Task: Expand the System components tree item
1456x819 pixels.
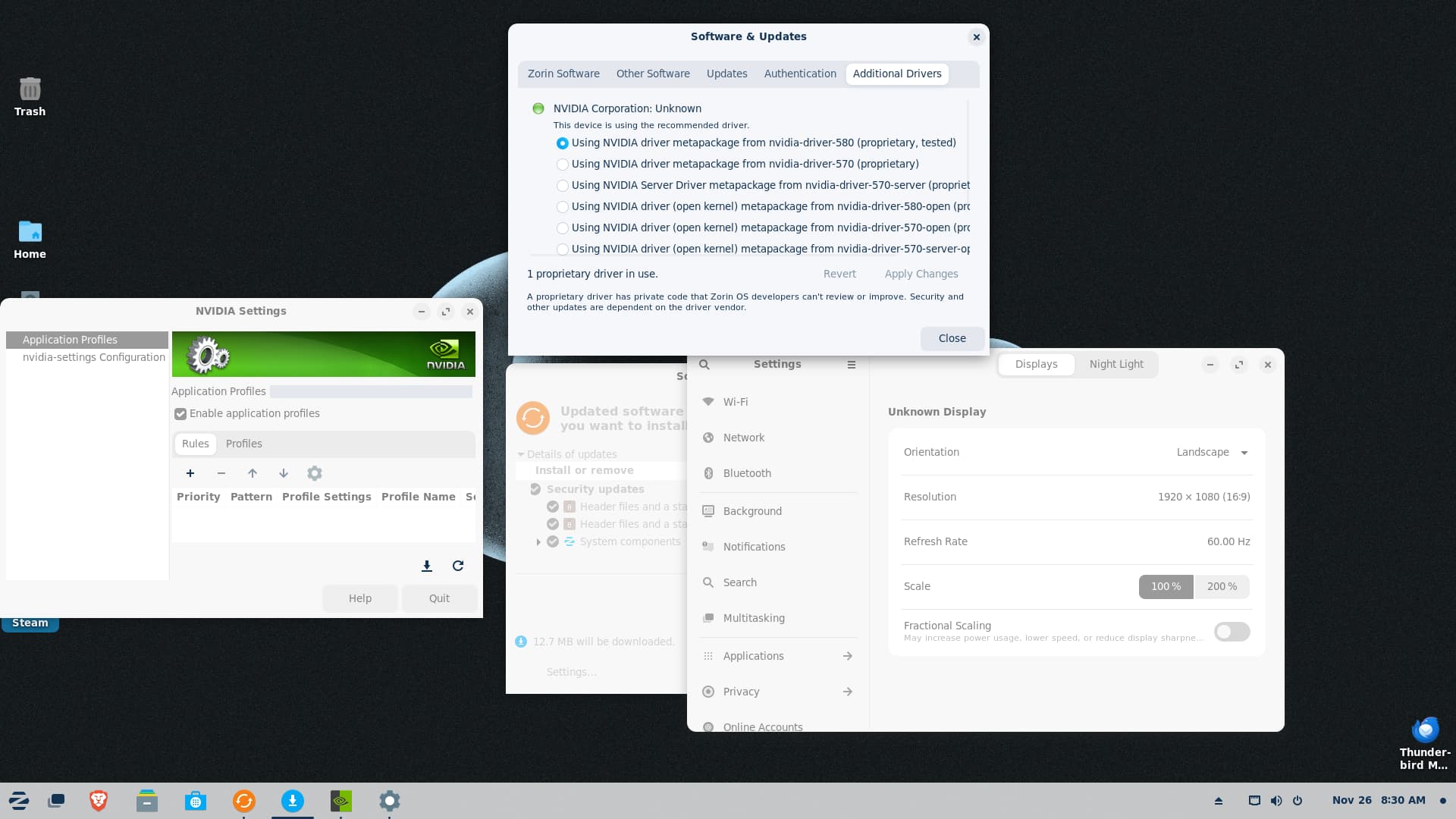Action: [x=538, y=542]
